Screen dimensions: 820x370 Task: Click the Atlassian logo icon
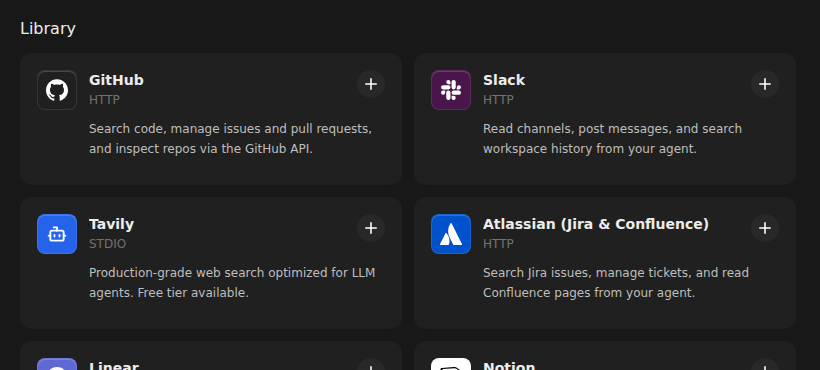(451, 234)
